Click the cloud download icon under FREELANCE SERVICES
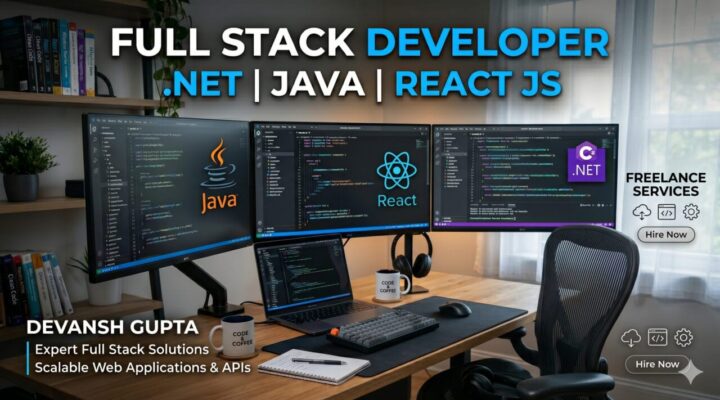 click(x=642, y=212)
